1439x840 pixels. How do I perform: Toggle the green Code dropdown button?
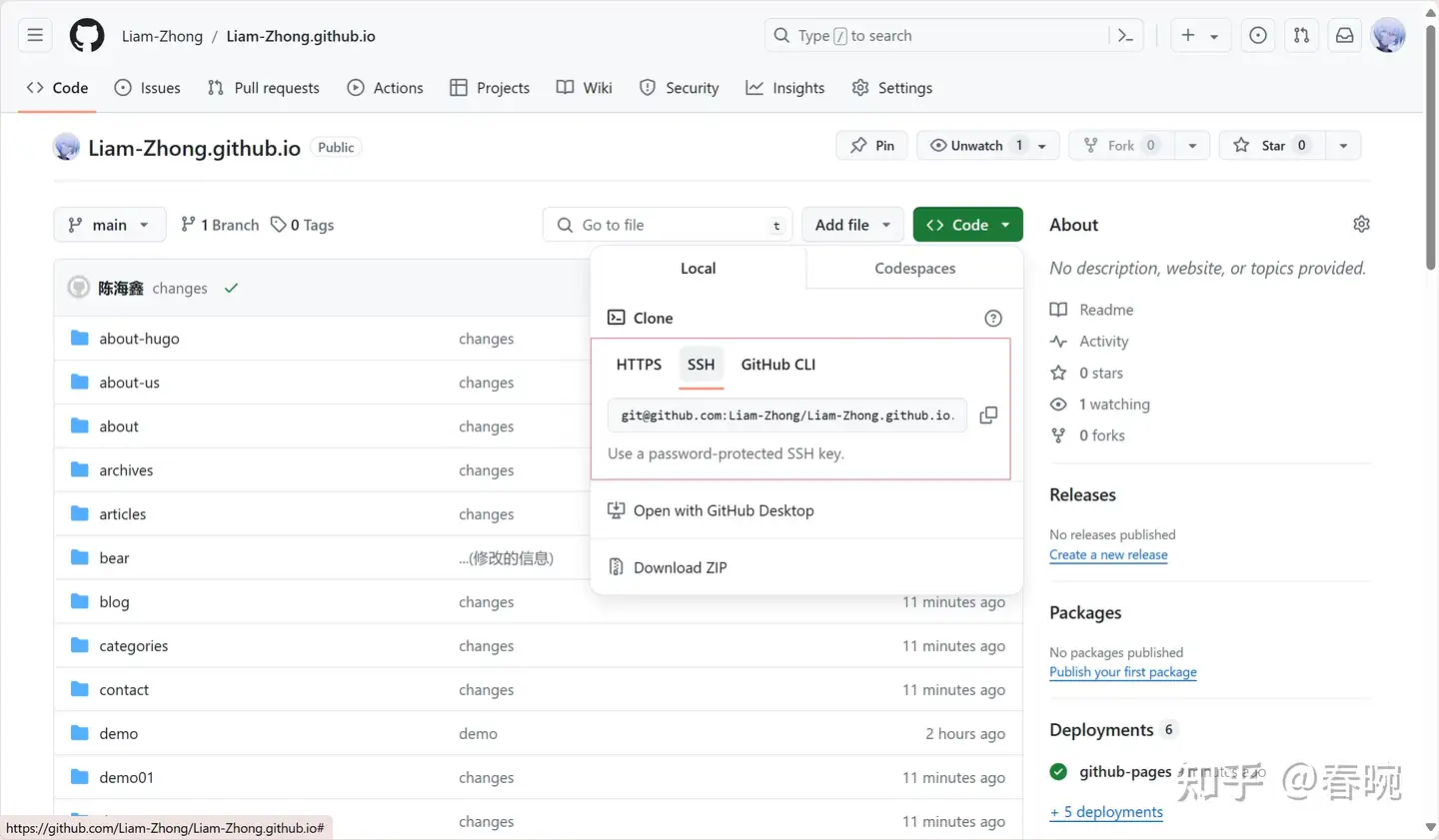point(968,225)
